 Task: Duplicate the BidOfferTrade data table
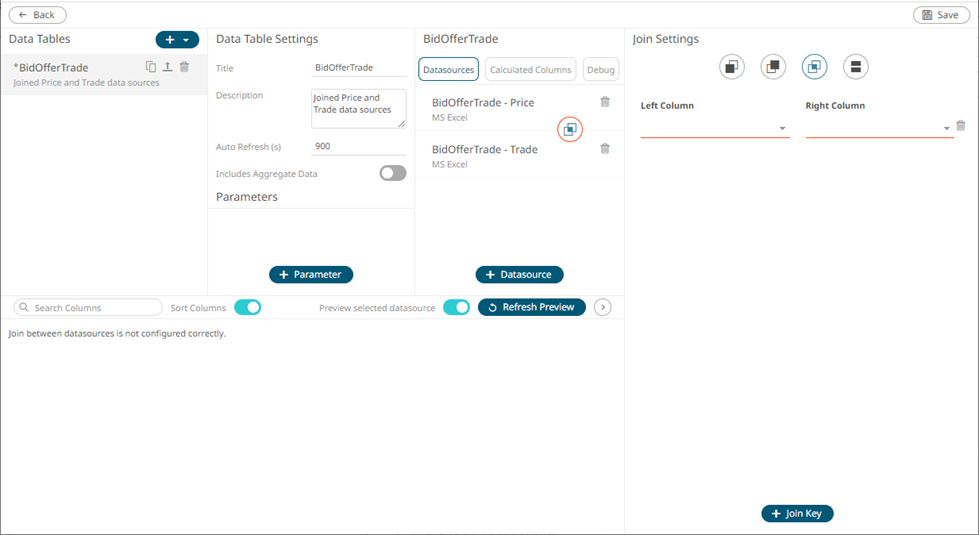click(x=151, y=67)
